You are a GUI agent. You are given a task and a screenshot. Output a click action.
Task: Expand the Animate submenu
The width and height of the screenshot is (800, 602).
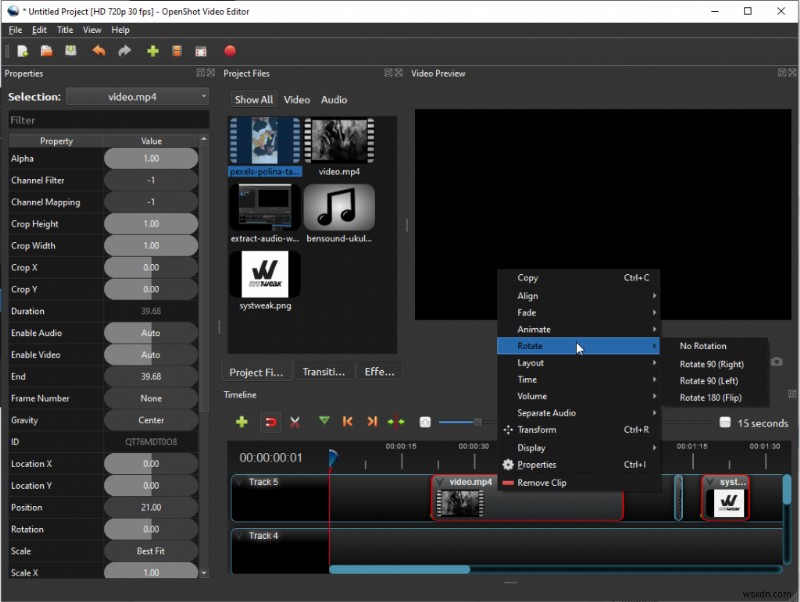click(x=579, y=330)
